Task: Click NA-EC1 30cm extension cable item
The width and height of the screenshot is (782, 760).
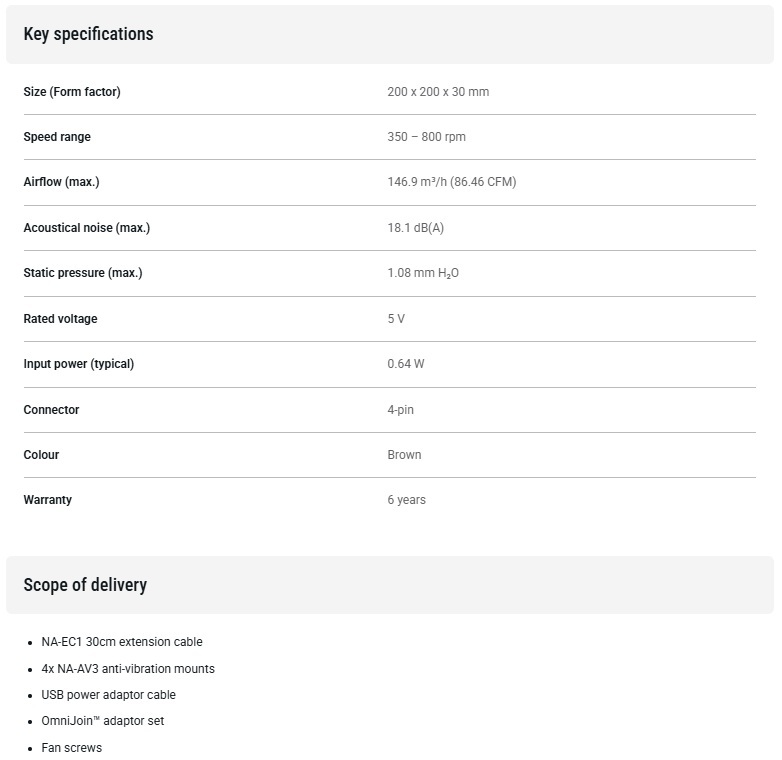Action: coord(122,642)
